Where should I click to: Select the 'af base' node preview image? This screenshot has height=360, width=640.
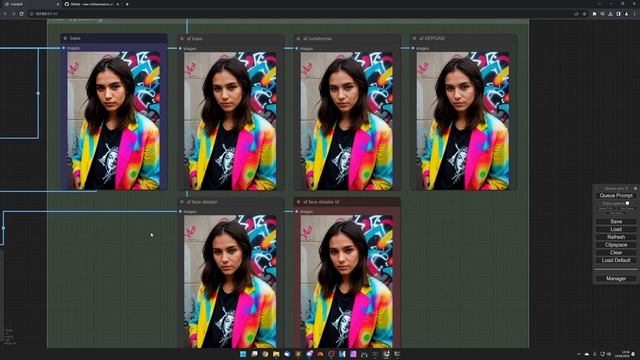click(x=230, y=121)
